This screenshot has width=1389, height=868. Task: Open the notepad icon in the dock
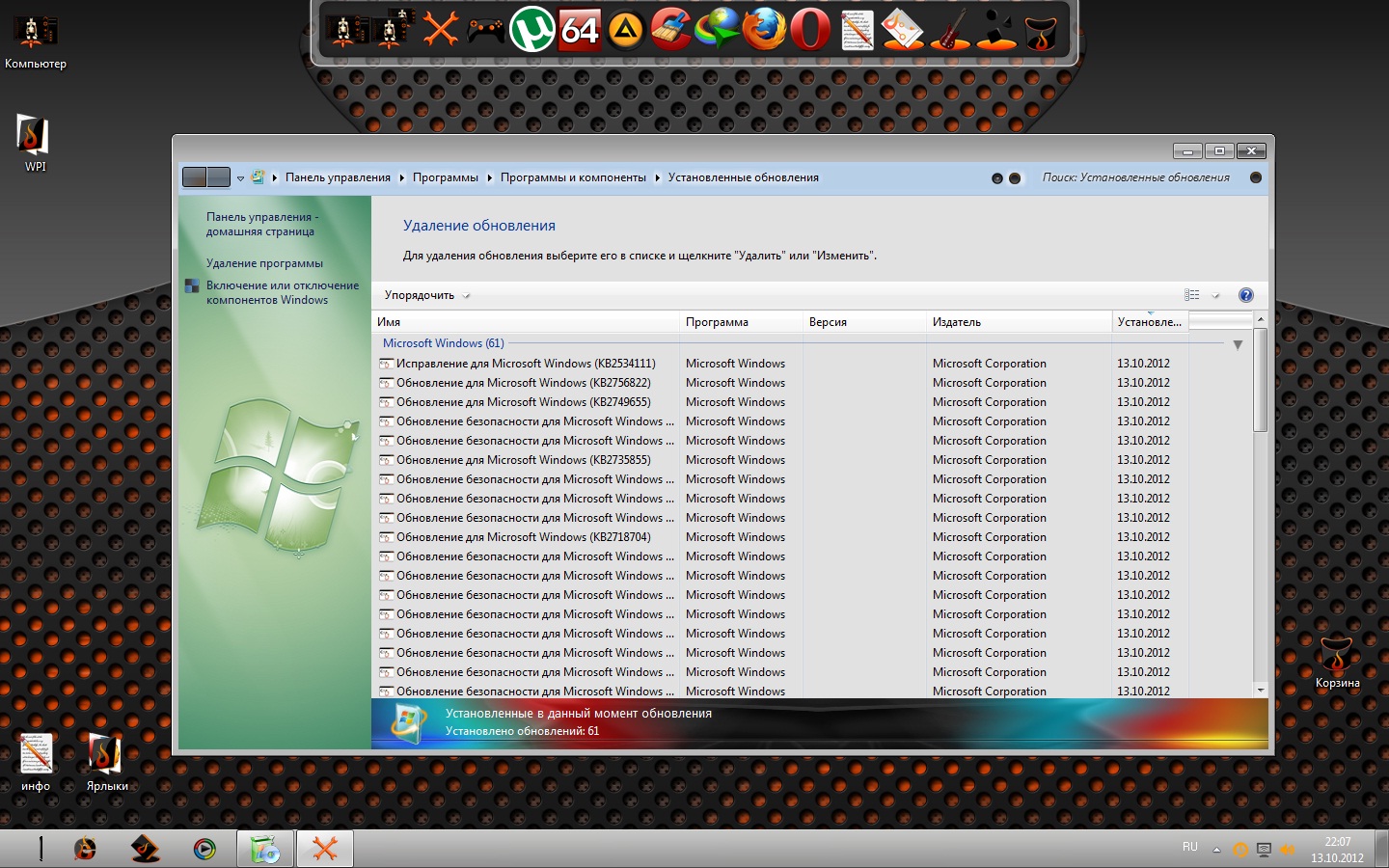point(857,30)
